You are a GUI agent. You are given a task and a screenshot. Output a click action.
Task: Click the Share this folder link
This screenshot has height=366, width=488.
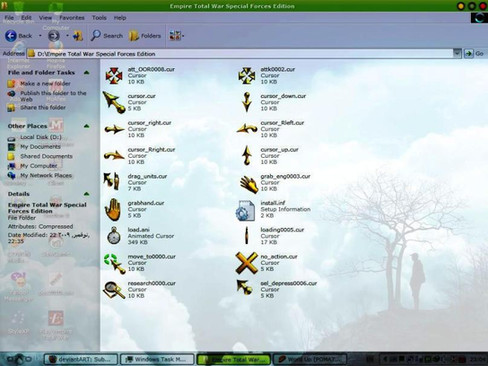pos(43,107)
